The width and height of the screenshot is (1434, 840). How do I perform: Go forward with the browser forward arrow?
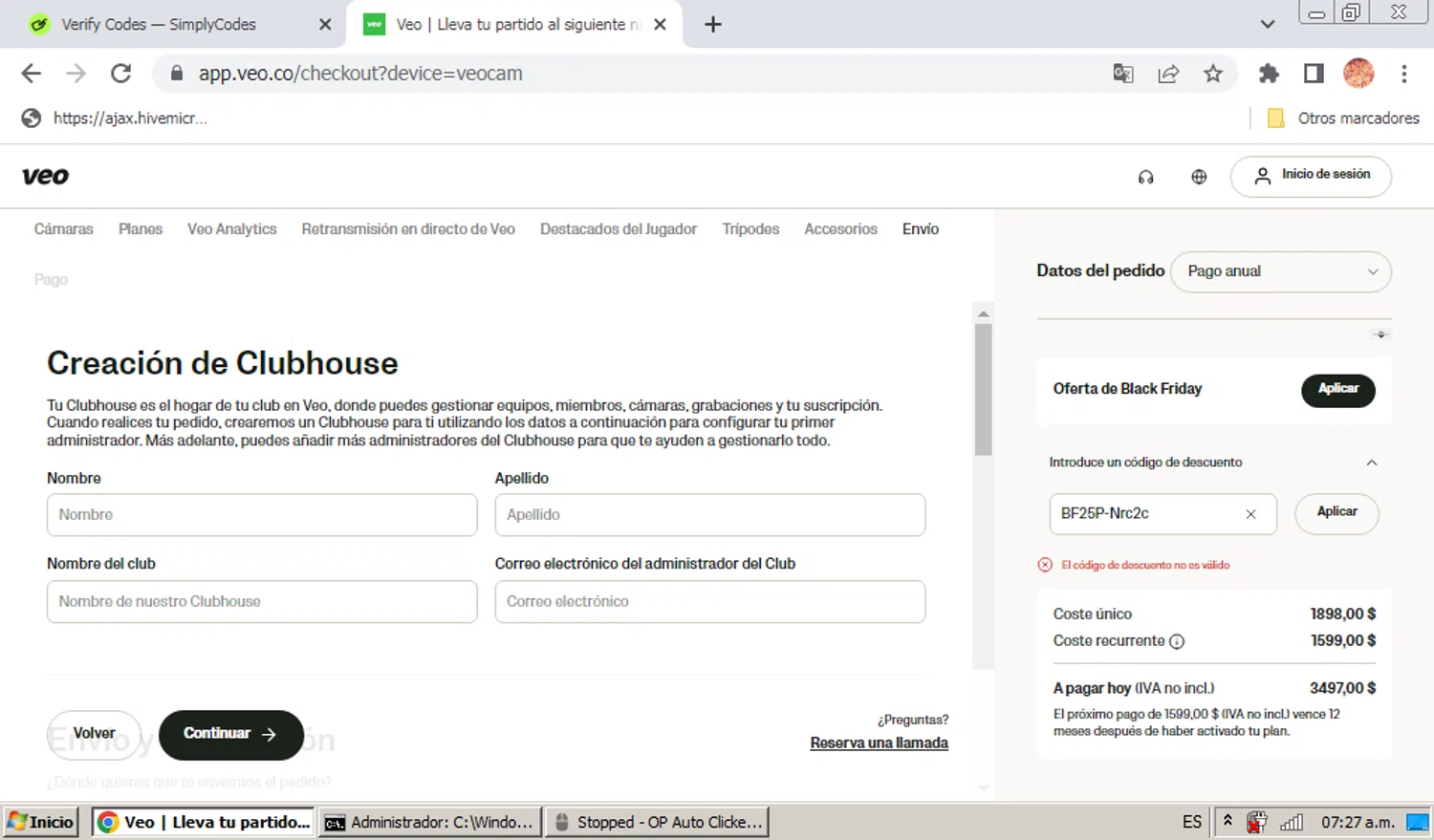[76, 74]
